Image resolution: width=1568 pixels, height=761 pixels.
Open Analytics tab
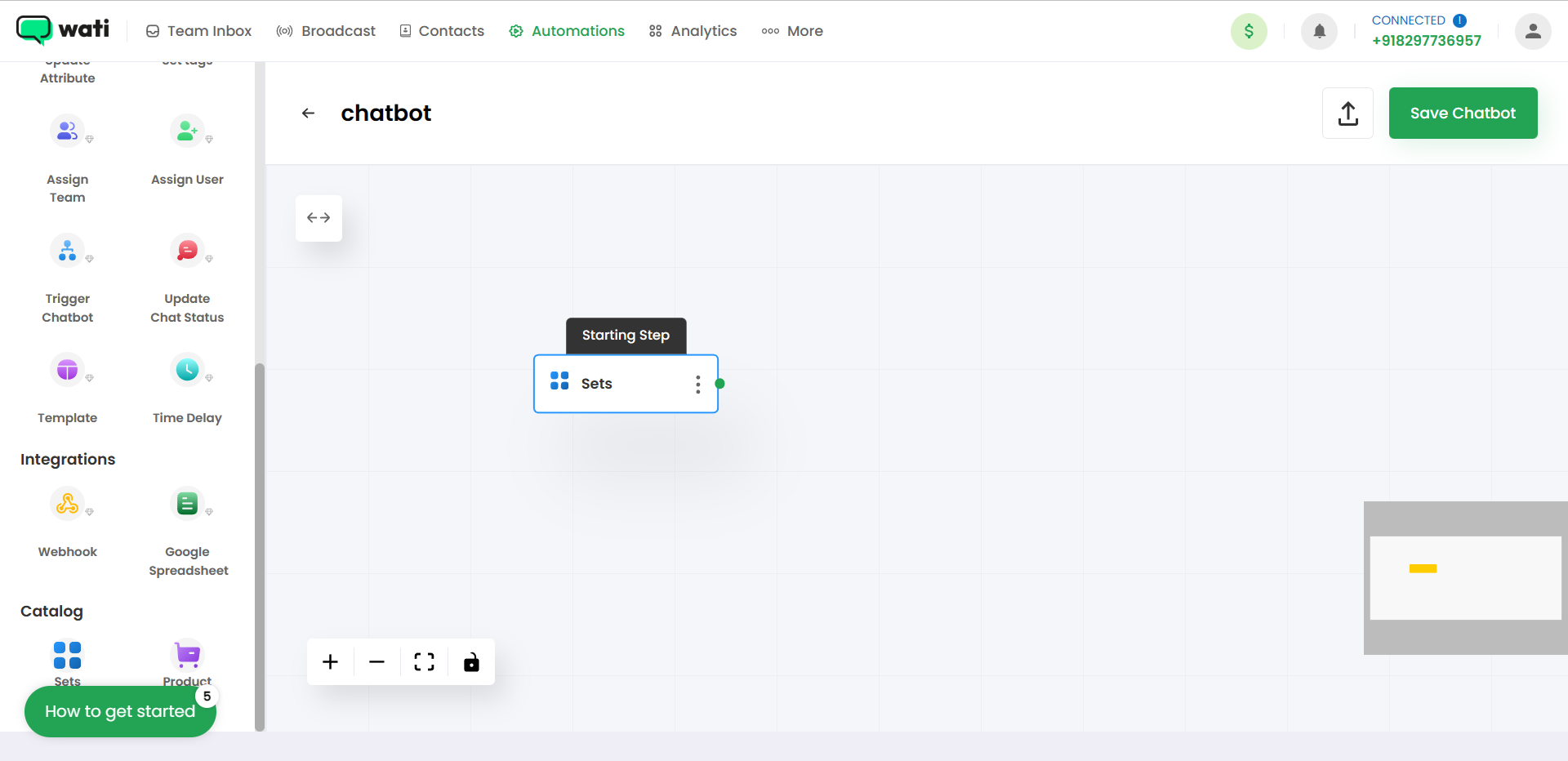point(693,31)
